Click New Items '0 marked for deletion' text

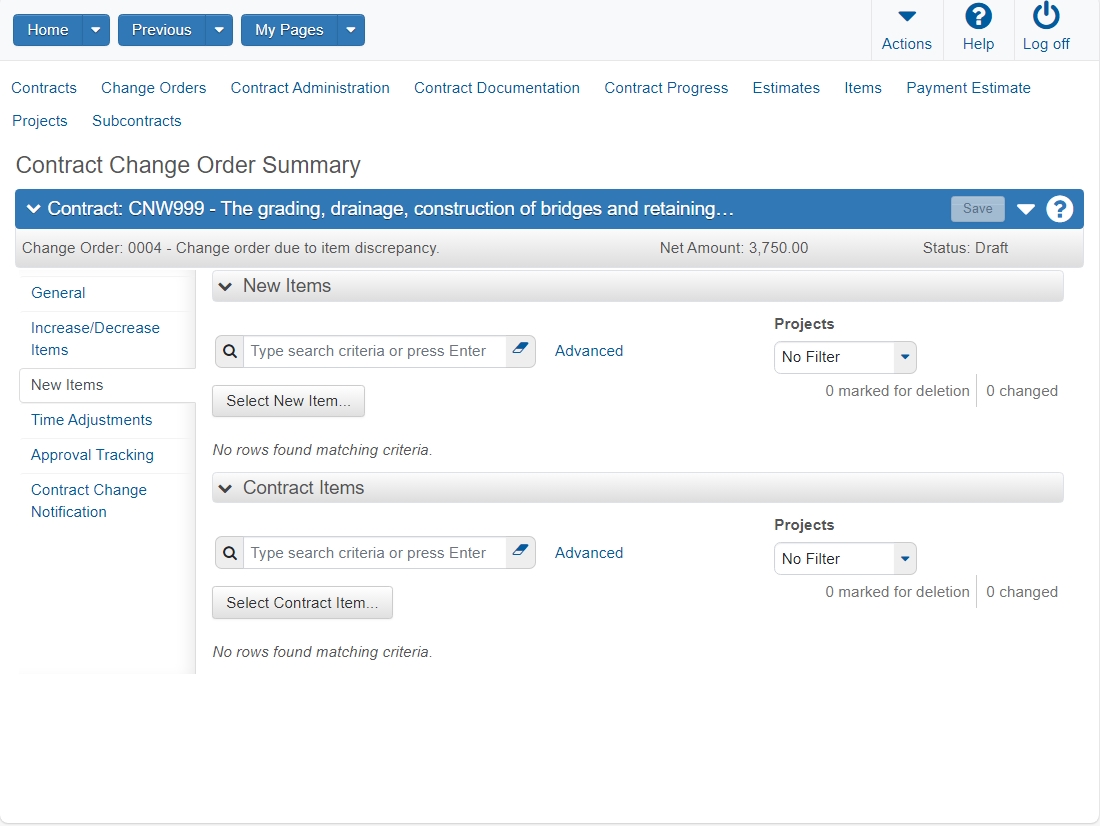(x=897, y=391)
